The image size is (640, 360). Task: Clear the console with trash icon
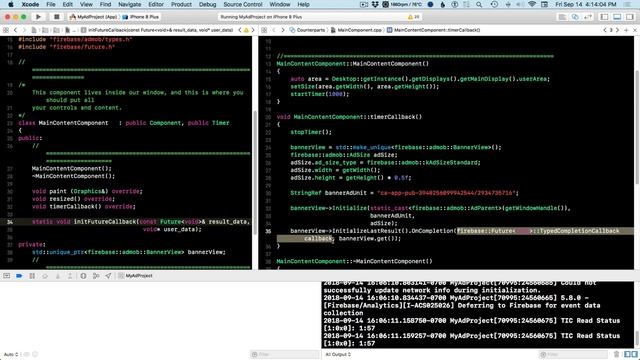coord(616,354)
